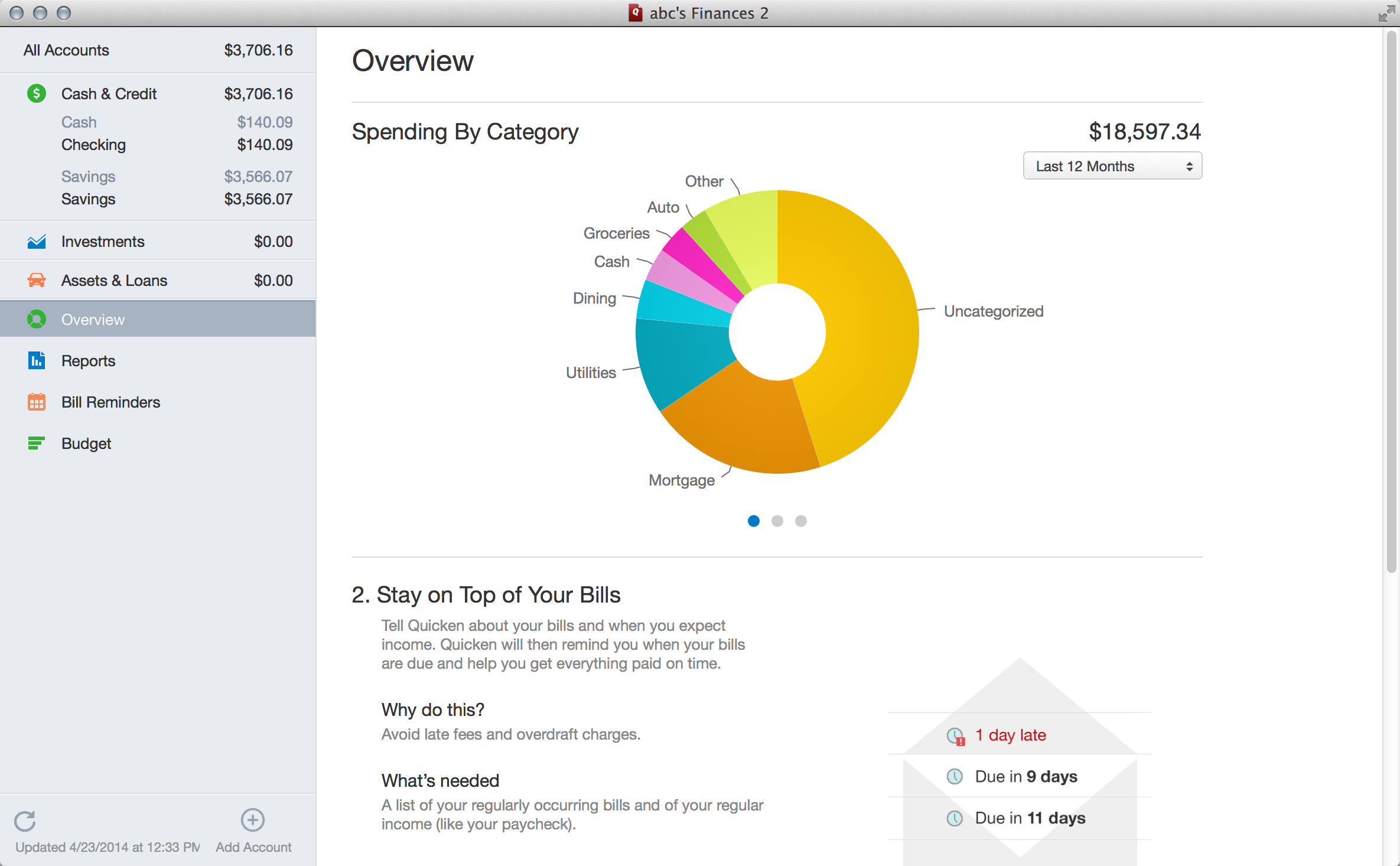
Task: Click the Bill Reminders calendar icon
Action: (35, 402)
